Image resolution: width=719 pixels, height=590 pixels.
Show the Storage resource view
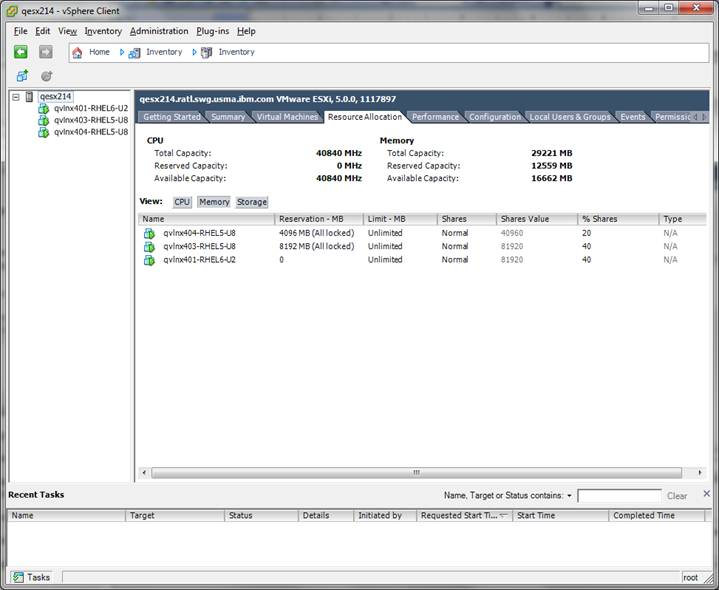tap(252, 202)
